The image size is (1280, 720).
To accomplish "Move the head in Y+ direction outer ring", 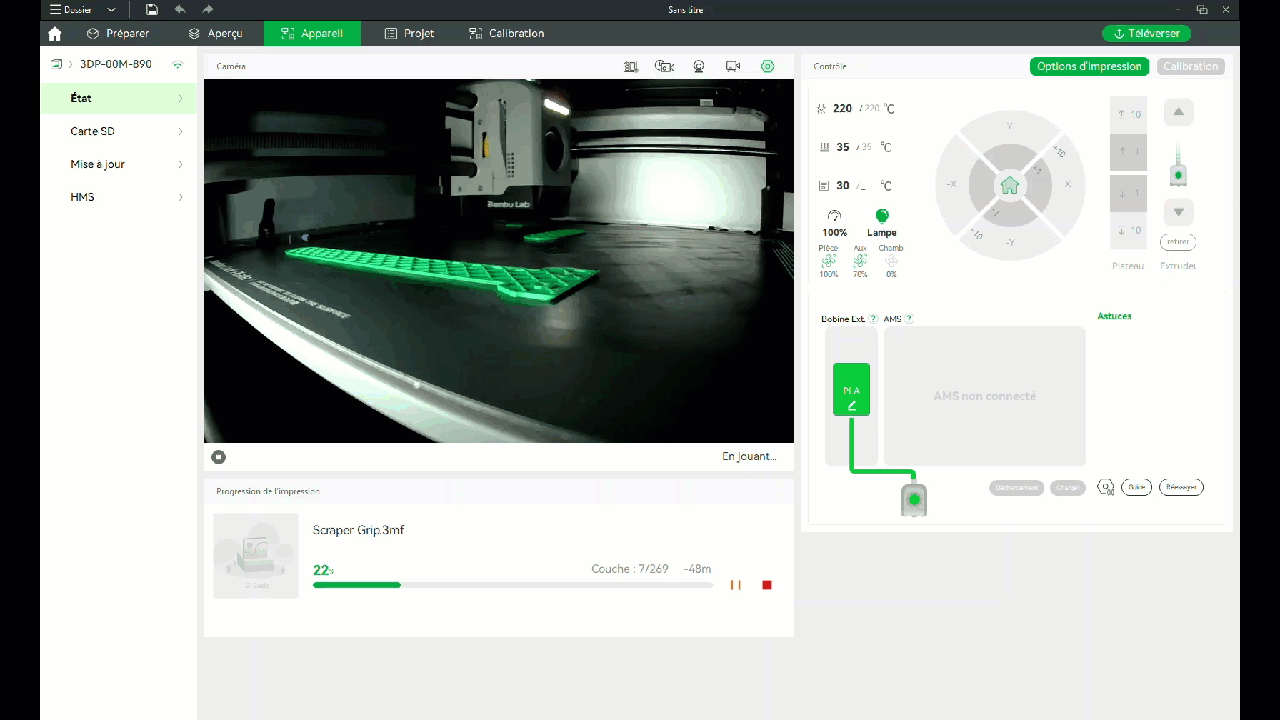I will coord(1009,124).
